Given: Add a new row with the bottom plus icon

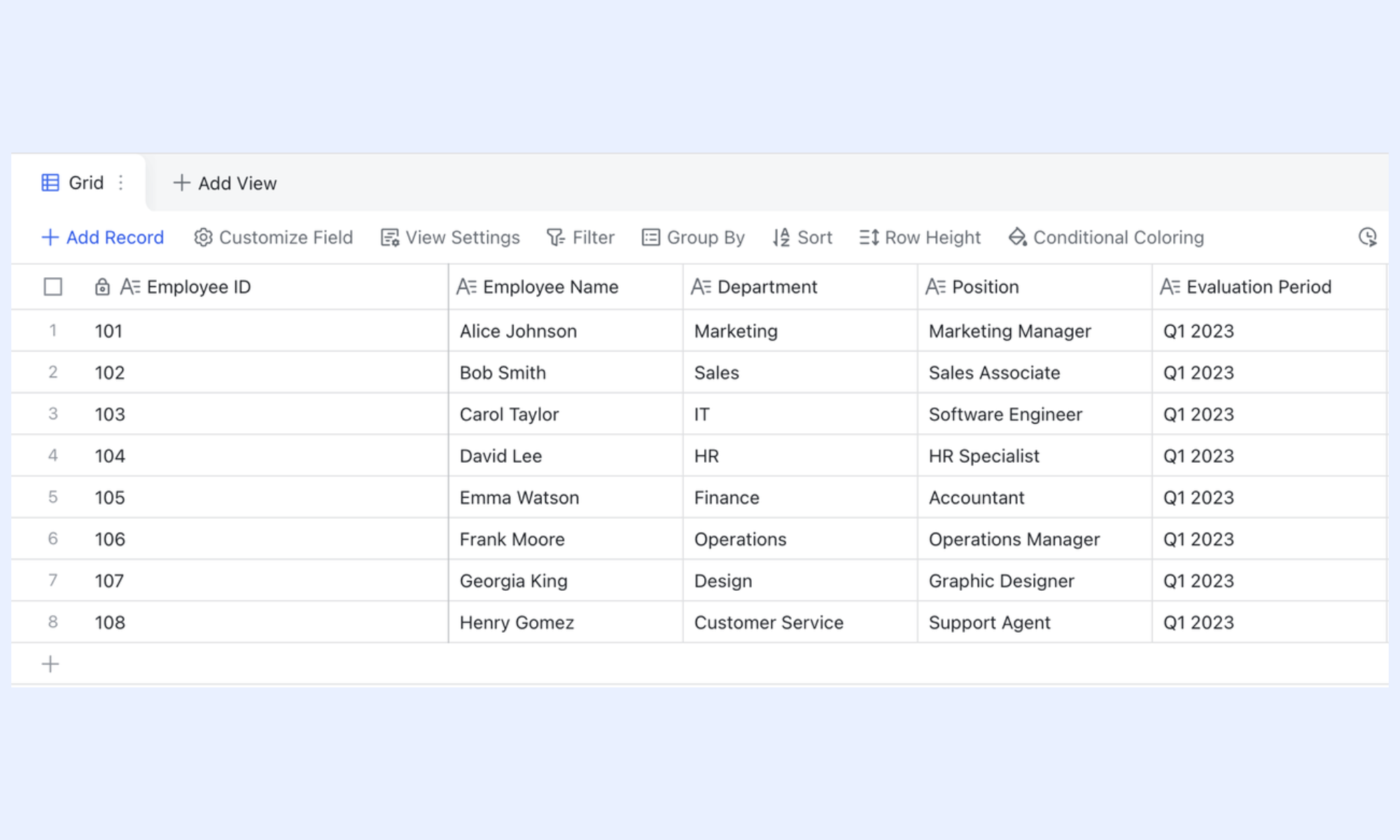Looking at the screenshot, I should click(50, 664).
